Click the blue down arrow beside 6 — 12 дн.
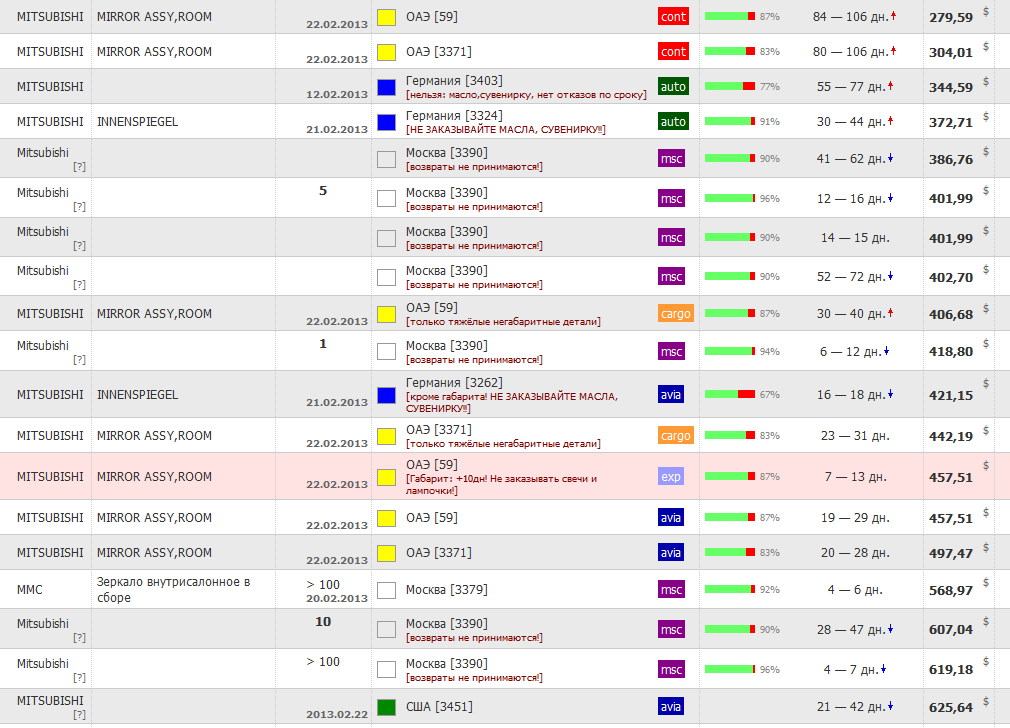Image resolution: width=1010 pixels, height=728 pixels. [886, 350]
